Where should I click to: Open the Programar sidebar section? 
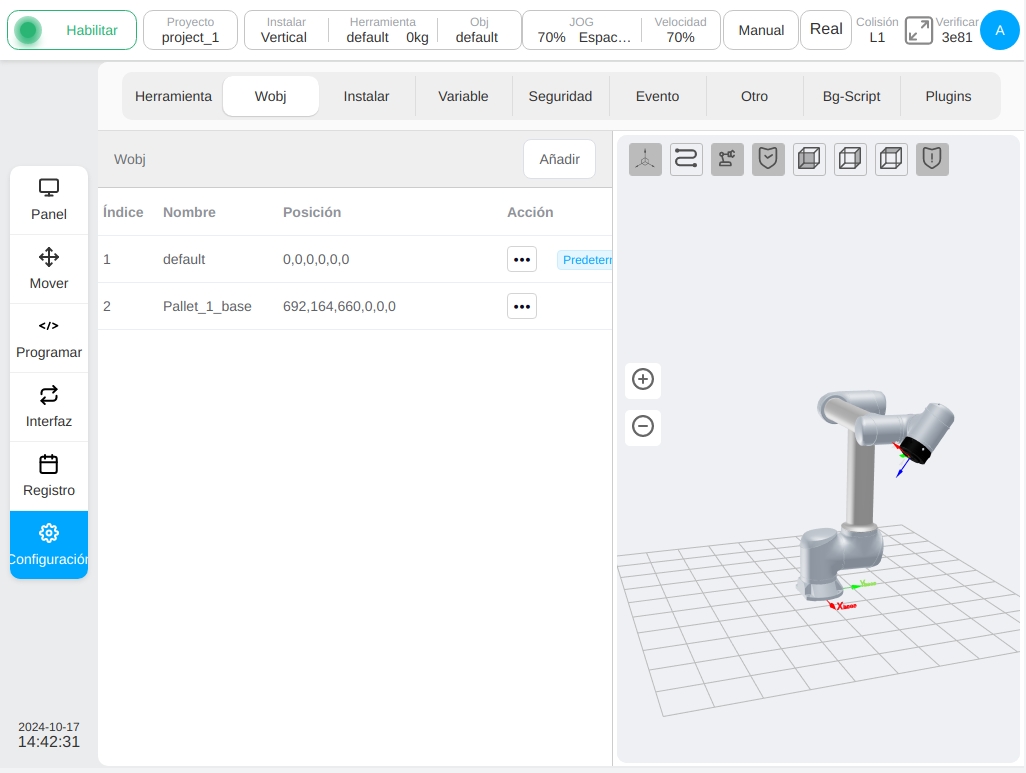tap(49, 338)
